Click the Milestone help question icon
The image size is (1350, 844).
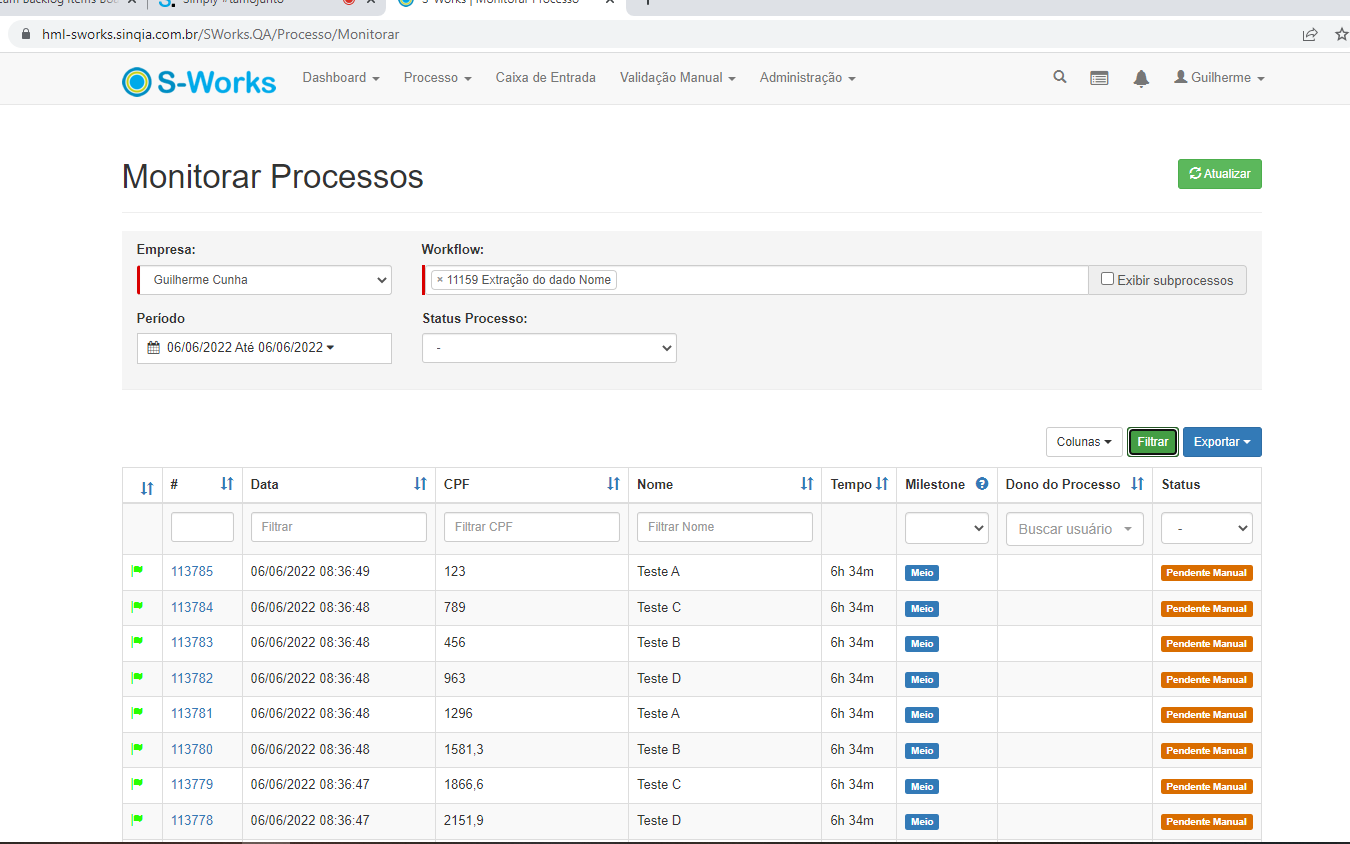982,484
